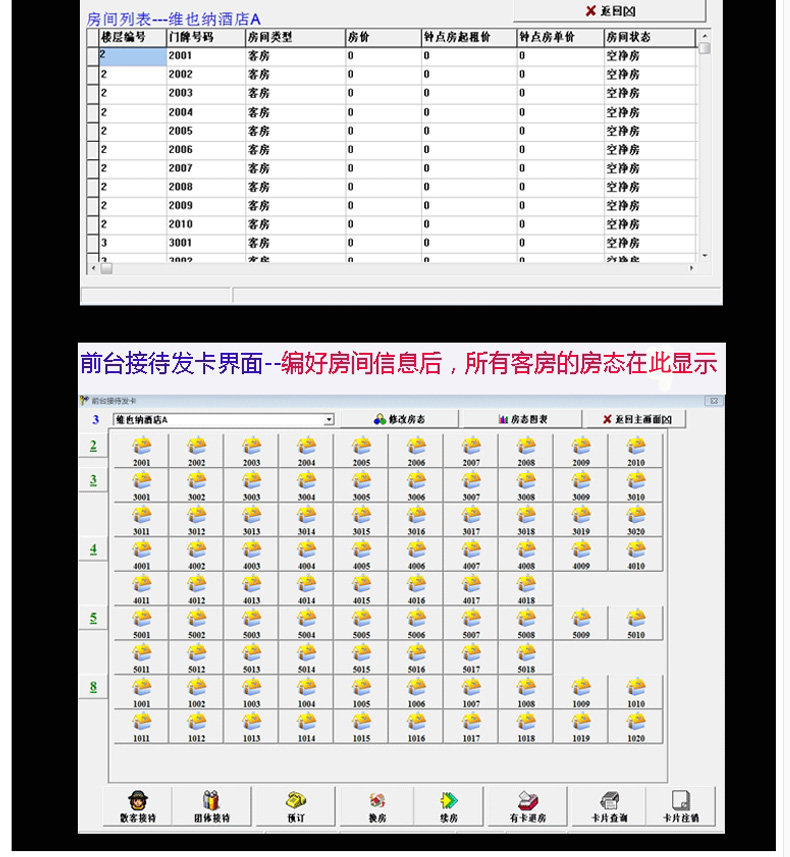
Task: Select room 1020 icon
Action: pos(636,726)
